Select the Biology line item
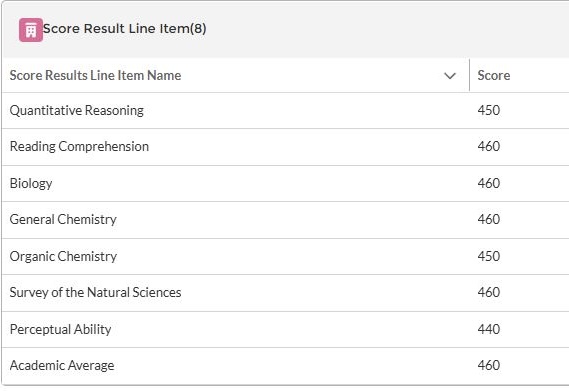Viewport: 569px width, 391px height. click(31, 183)
